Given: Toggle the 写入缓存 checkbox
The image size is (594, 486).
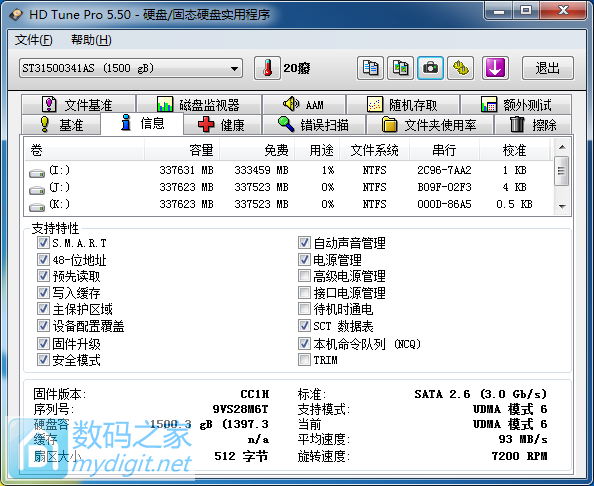Looking at the screenshot, I should tap(43, 293).
